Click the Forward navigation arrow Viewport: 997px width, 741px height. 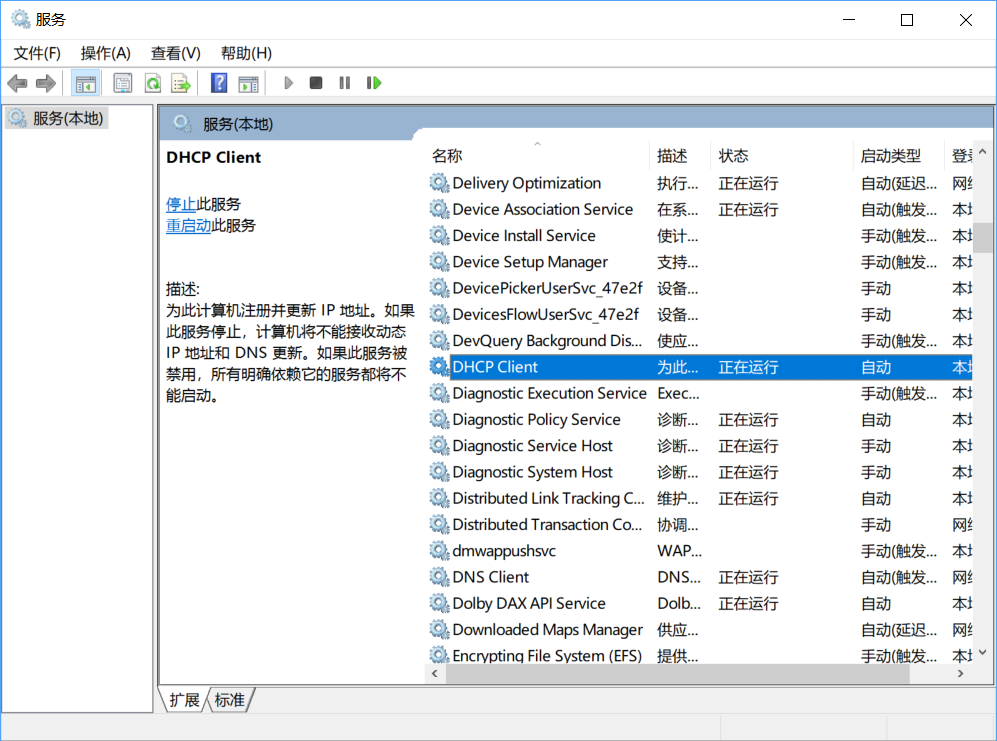tap(46, 82)
